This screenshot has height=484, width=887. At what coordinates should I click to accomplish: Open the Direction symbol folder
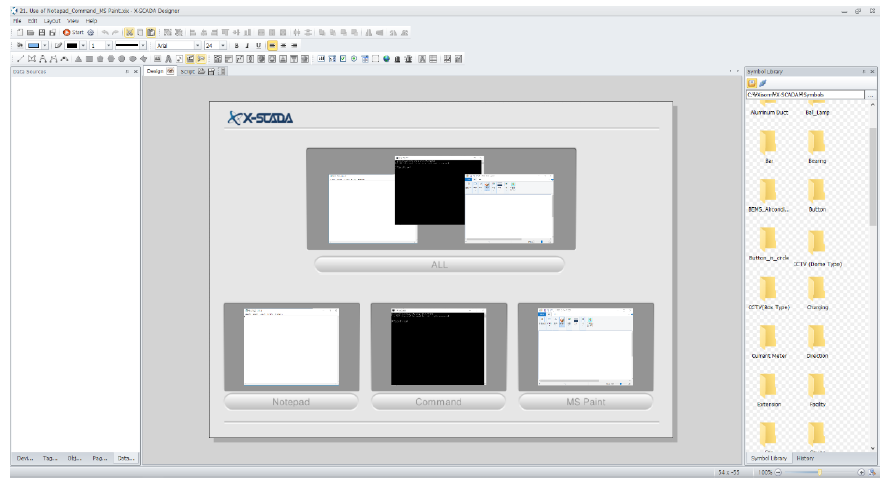[x=816, y=341]
